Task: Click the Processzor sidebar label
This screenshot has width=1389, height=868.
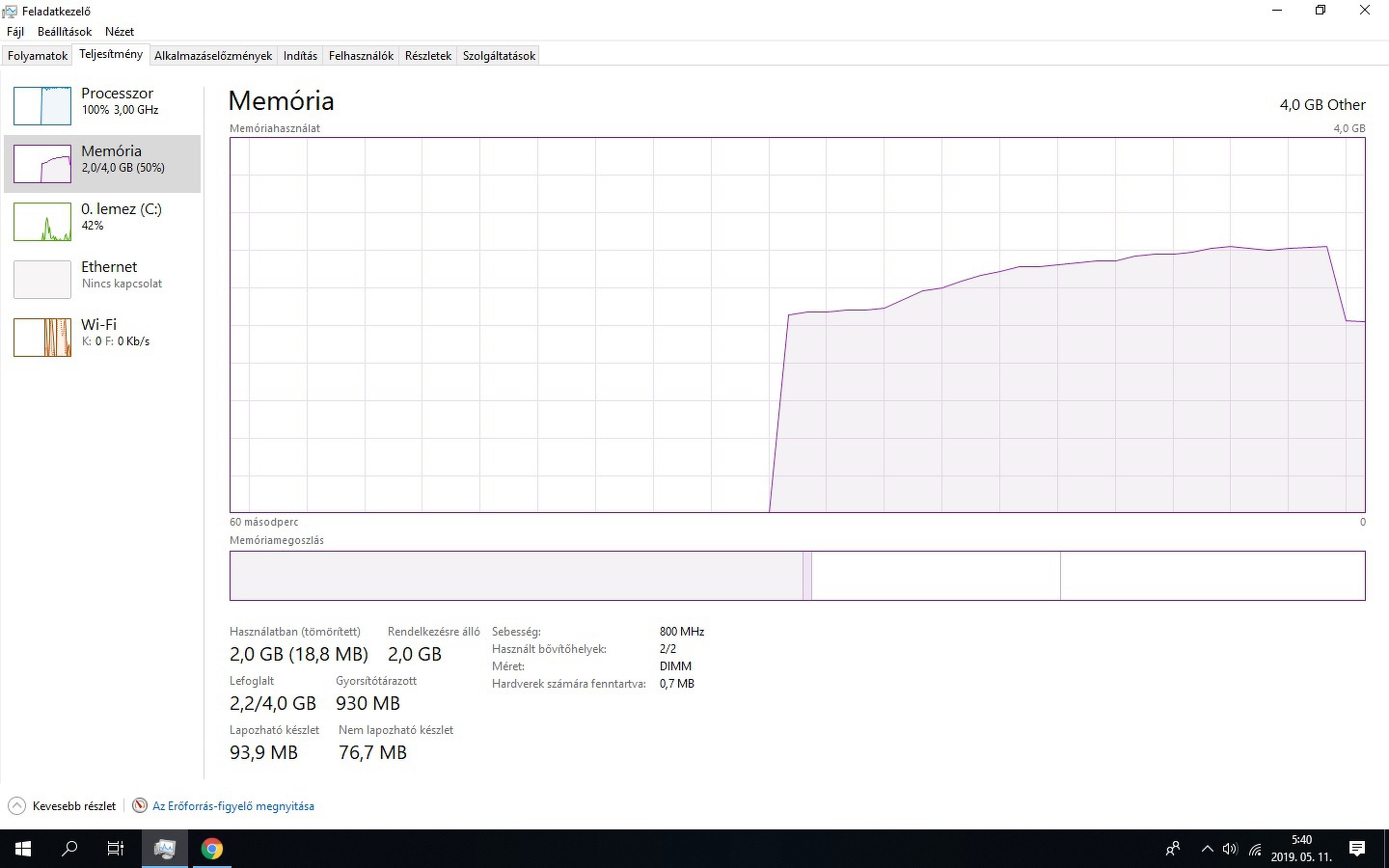Action: point(117,94)
